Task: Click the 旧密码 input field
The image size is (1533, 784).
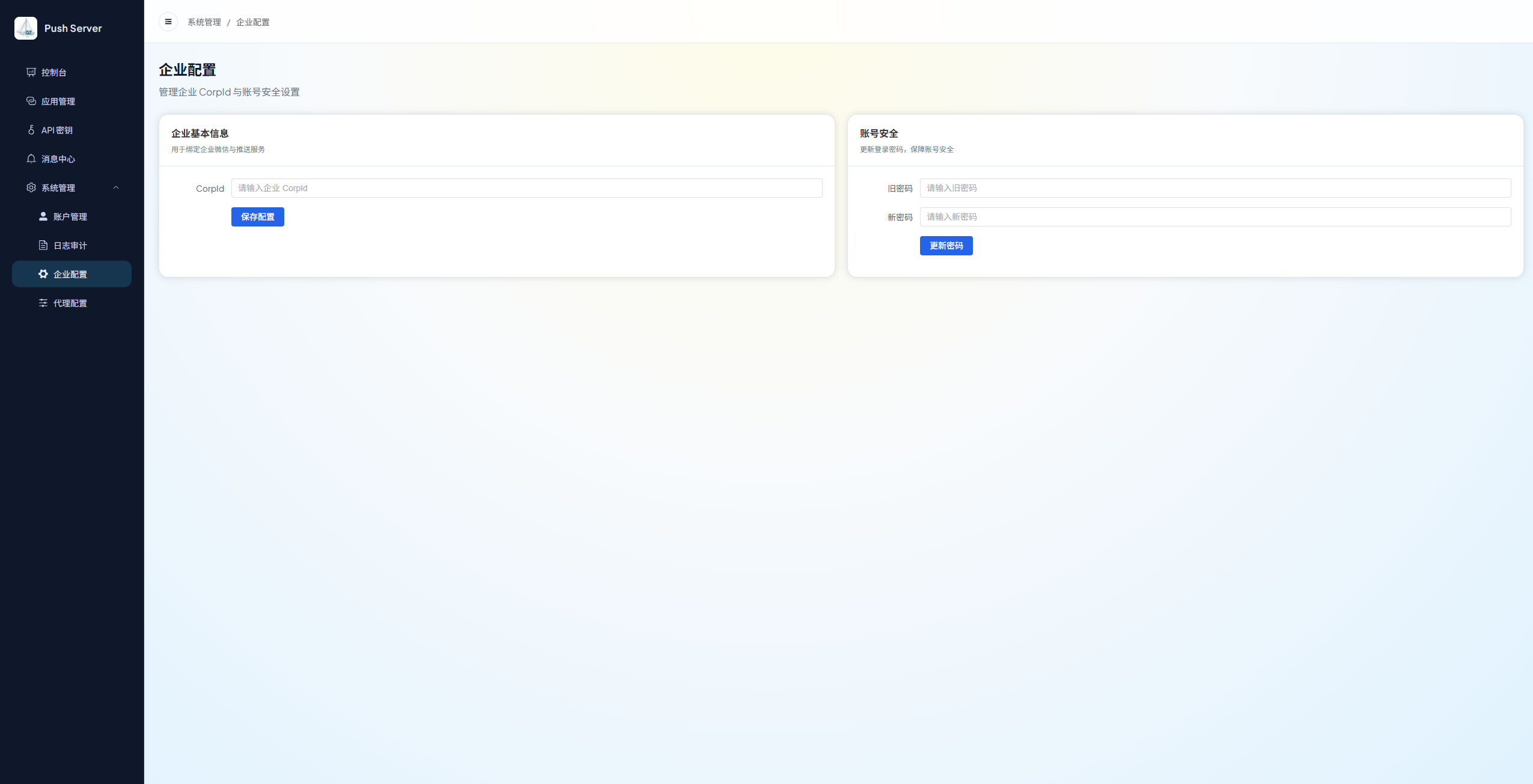Action: [1215, 188]
